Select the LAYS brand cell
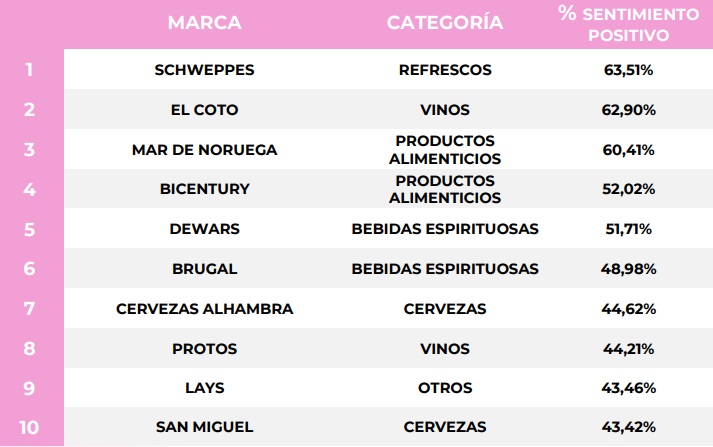Viewport: 713px width, 447px height. click(204, 388)
